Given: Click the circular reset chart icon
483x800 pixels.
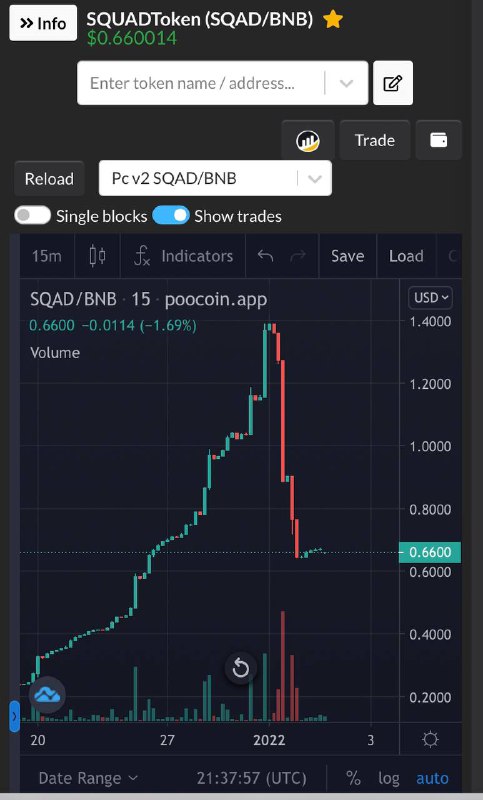Looking at the screenshot, I should point(241,668).
